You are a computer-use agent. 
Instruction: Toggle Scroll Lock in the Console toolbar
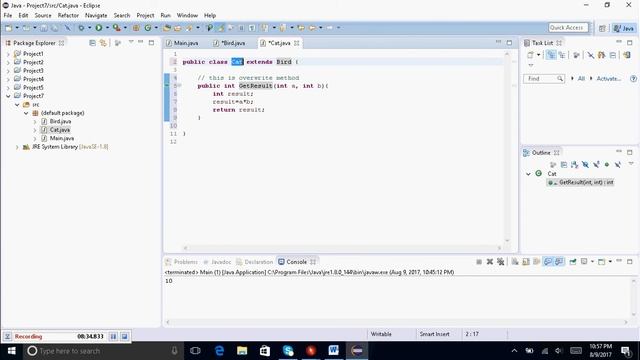526,262
